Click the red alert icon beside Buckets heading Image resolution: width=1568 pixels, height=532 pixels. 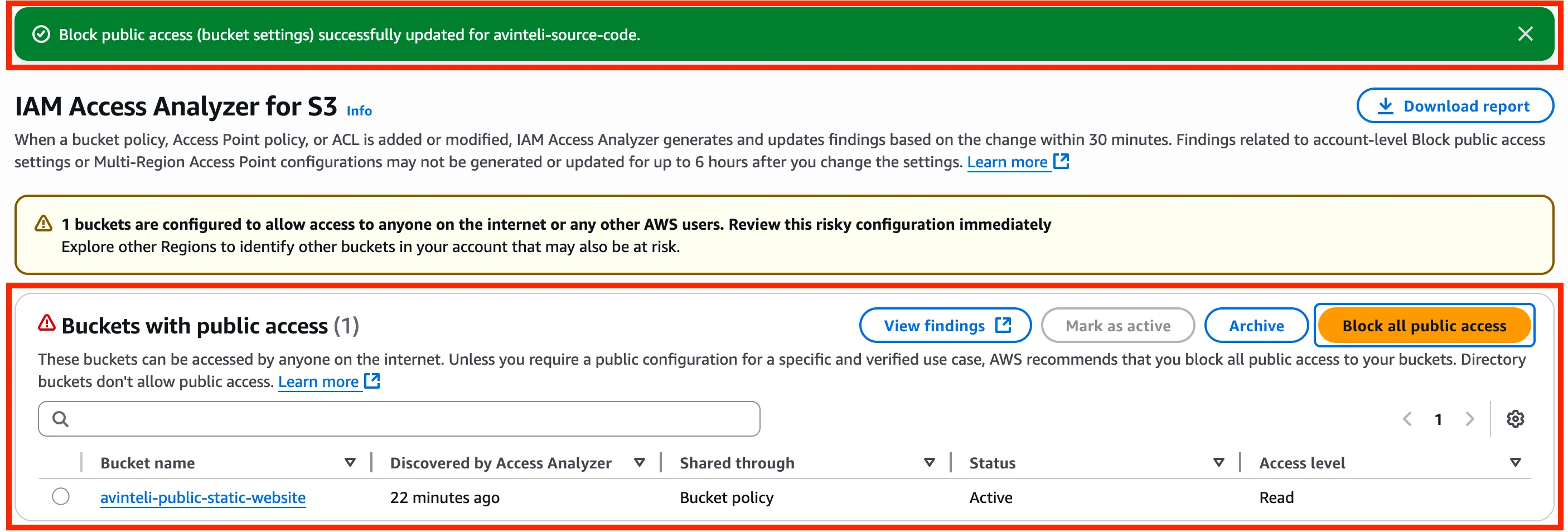coord(47,323)
